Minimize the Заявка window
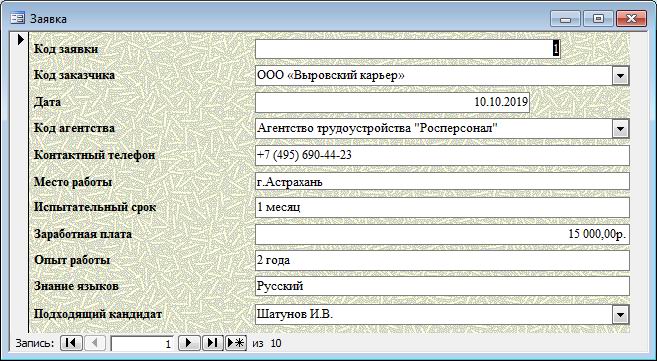The width and height of the screenshot is (657, 361). tap(565, 18)
